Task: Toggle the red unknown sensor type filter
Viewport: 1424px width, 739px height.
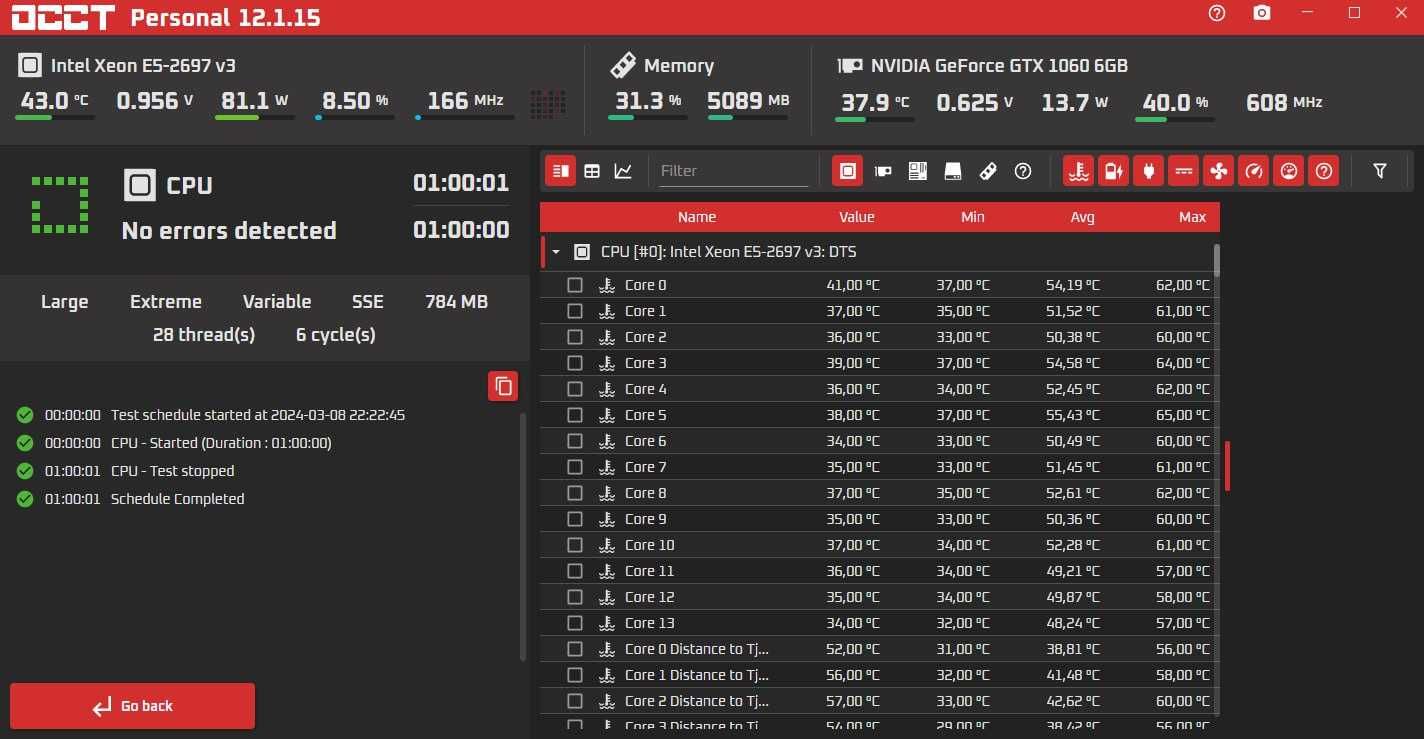Action: [x=1323, y=171]
